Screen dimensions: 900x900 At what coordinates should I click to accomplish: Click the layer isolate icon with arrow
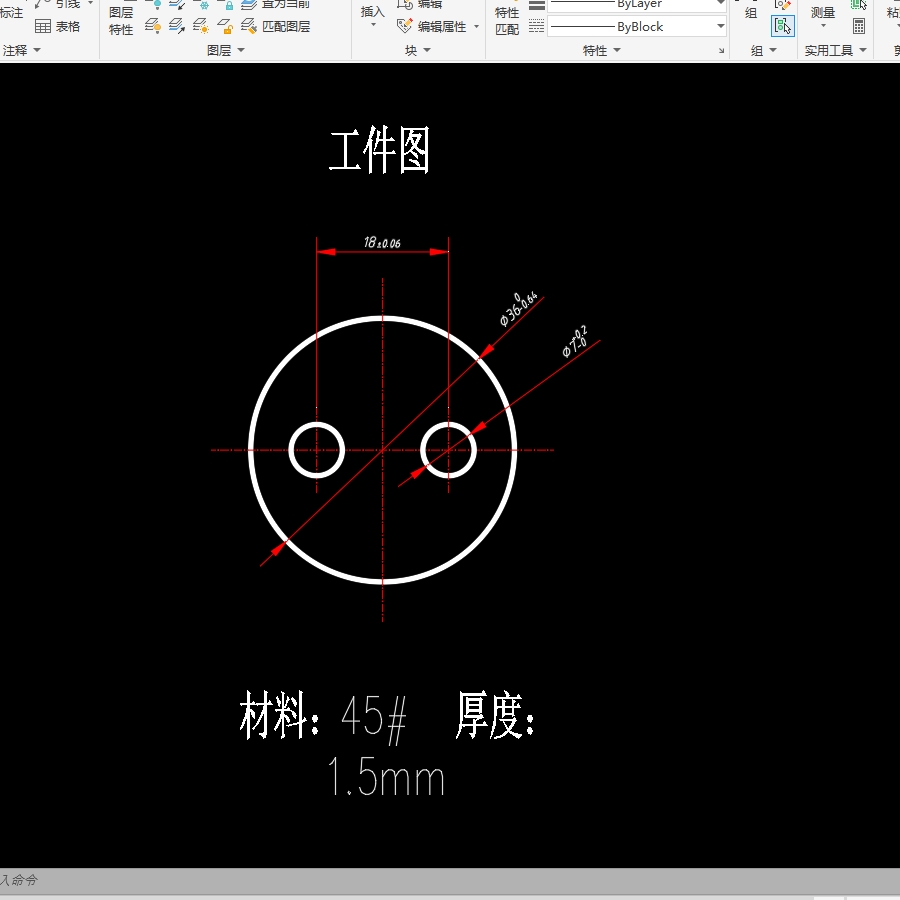point(177,26)
